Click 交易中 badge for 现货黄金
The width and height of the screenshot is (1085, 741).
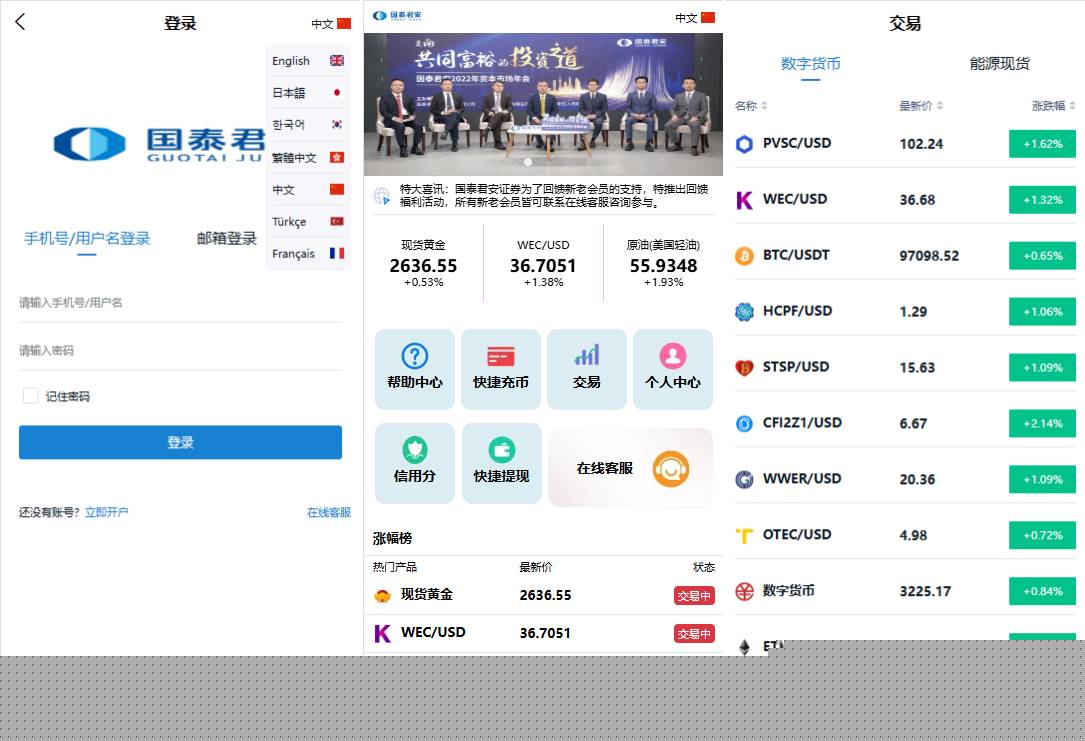pos(694,596)
